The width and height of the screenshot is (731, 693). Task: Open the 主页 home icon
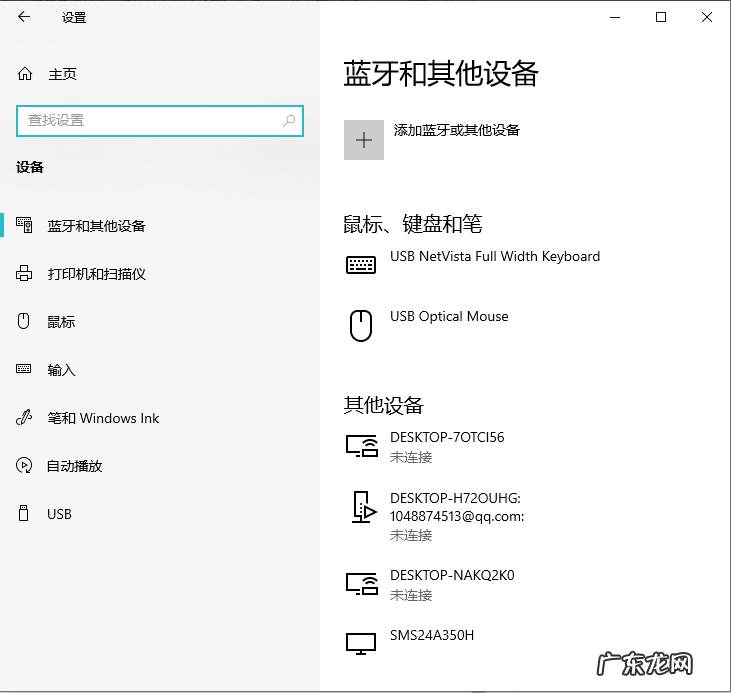pyautogui.click(x=25, y=74)
